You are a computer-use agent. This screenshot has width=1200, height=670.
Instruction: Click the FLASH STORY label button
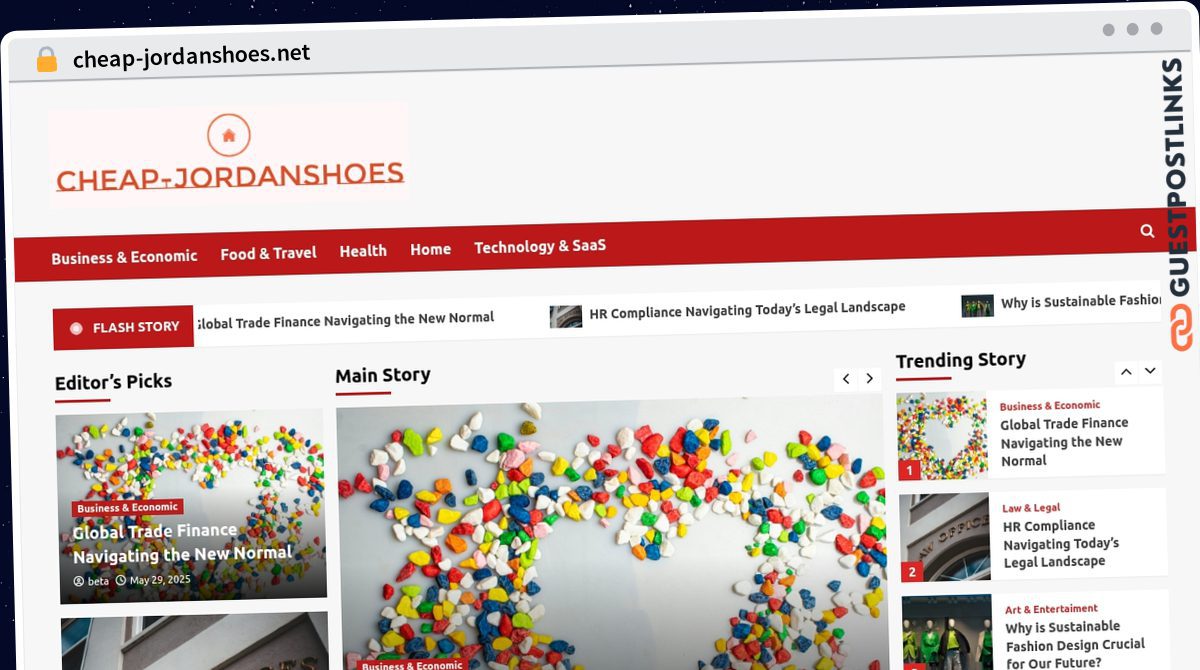123,327
